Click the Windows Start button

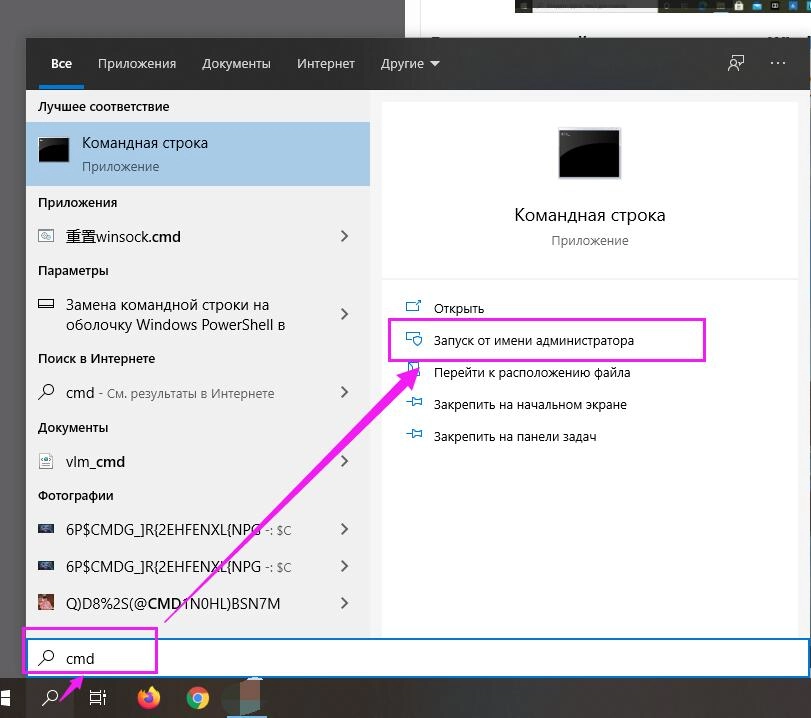click(x=8, y=697)
